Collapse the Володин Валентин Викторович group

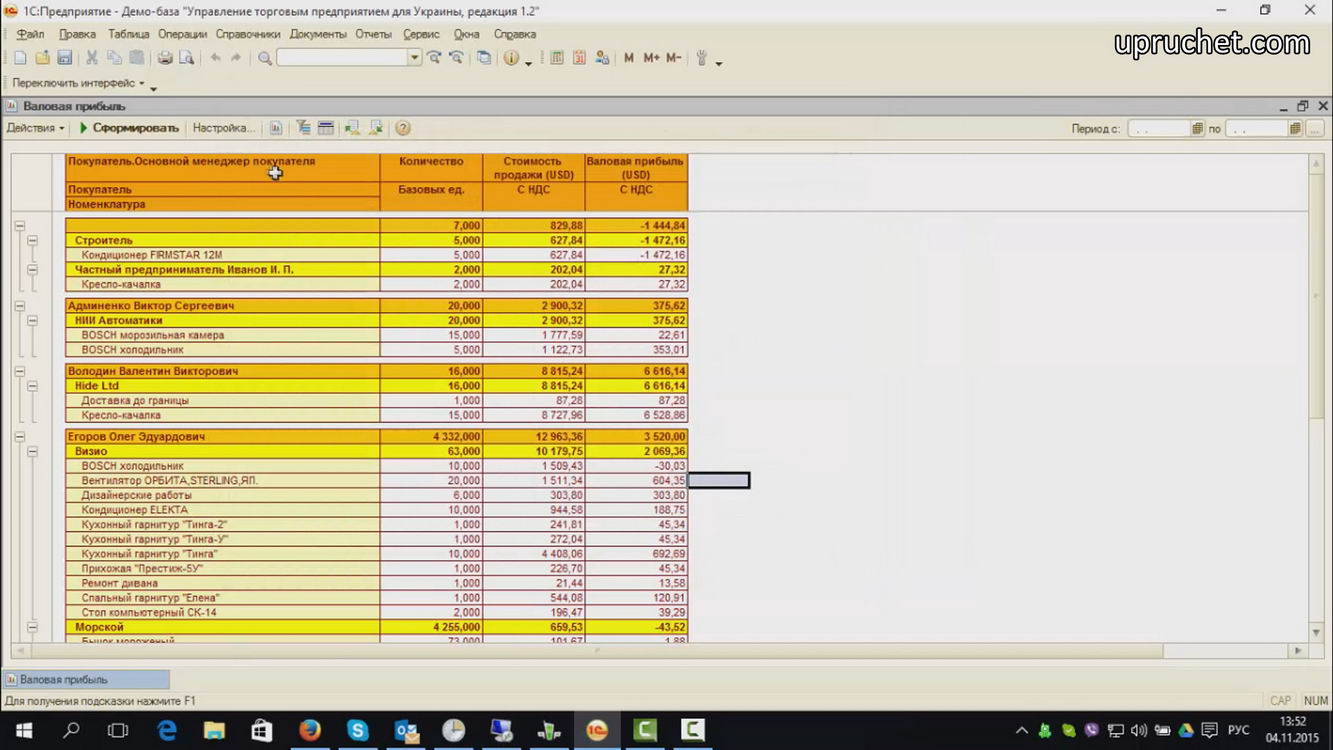click(19, 371)
